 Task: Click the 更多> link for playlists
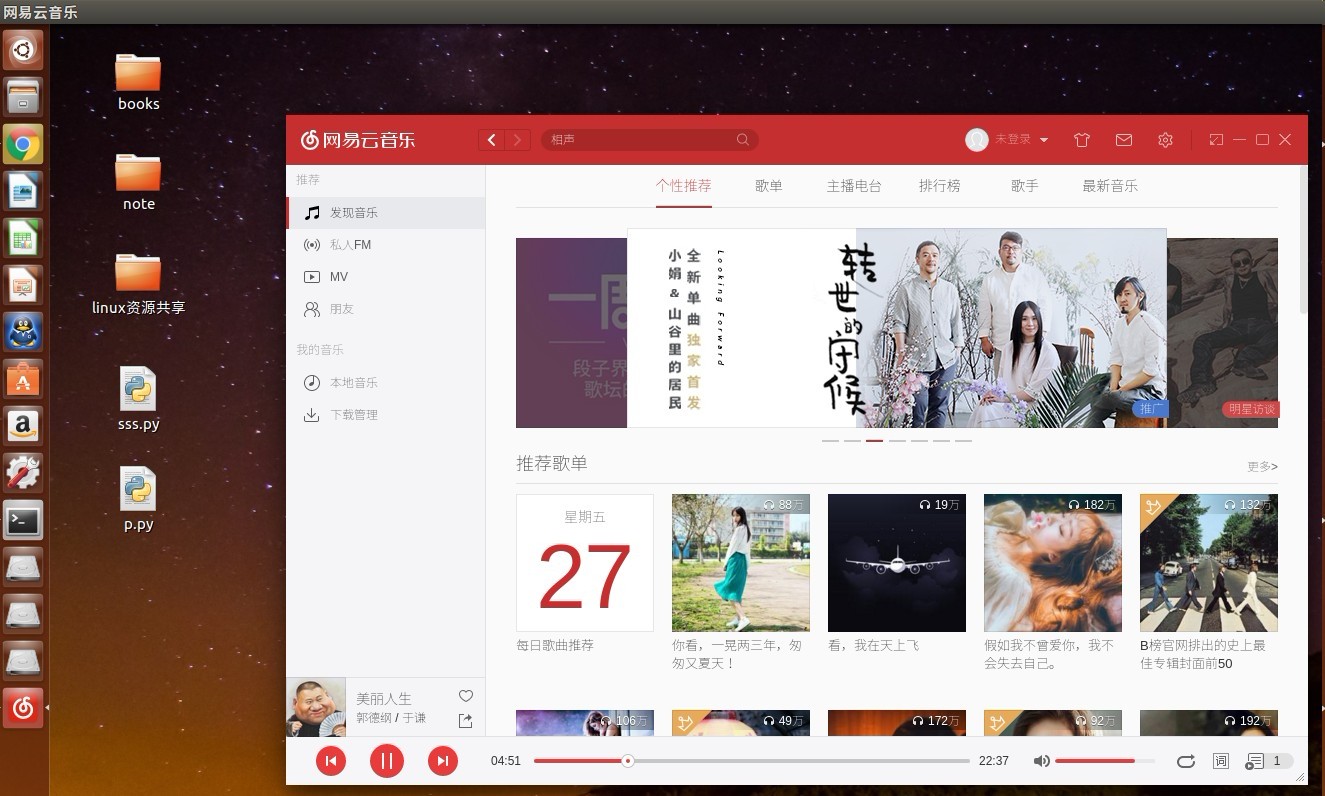[1262, 466]
